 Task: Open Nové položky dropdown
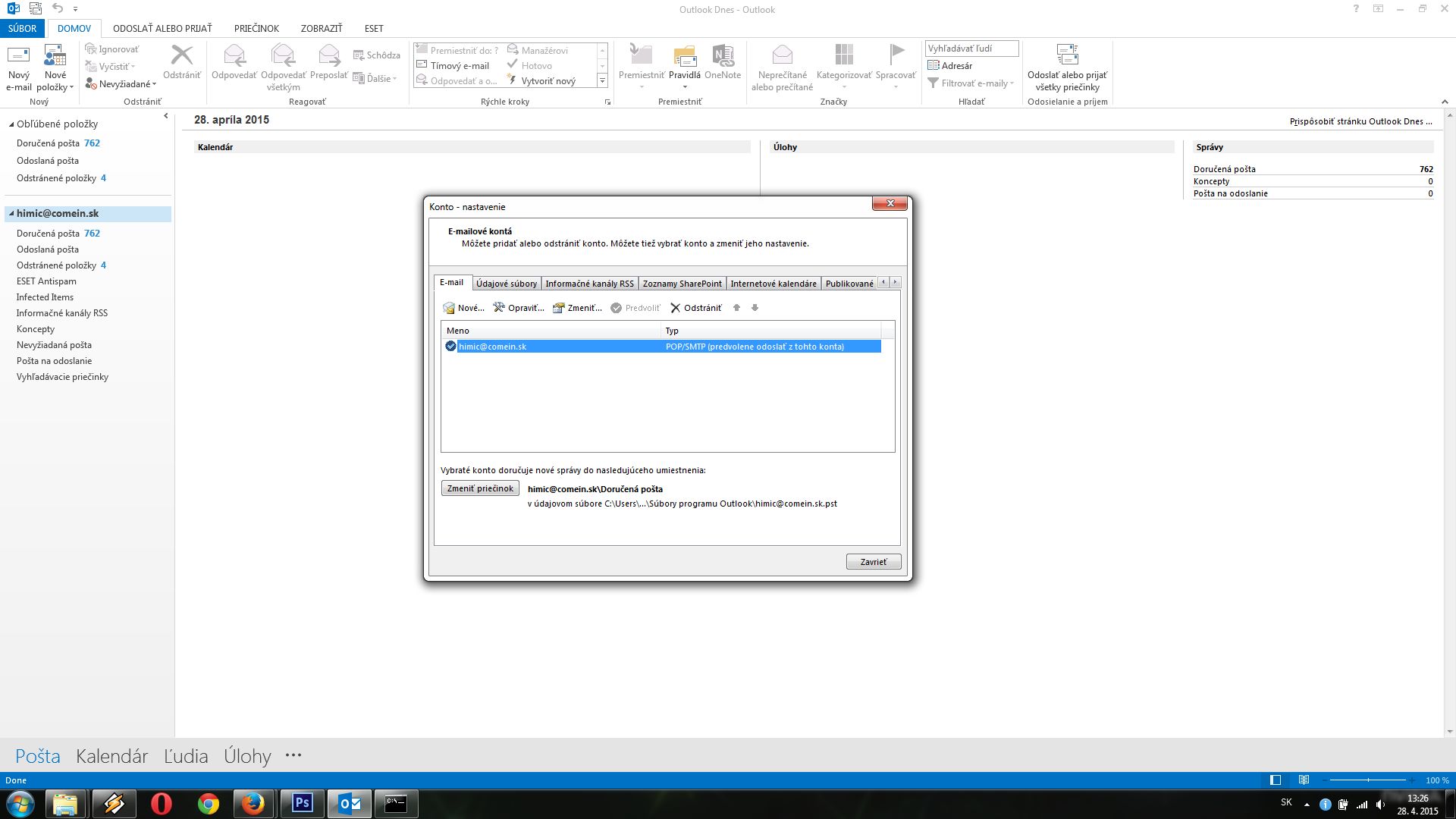click(x=55, y=68)
